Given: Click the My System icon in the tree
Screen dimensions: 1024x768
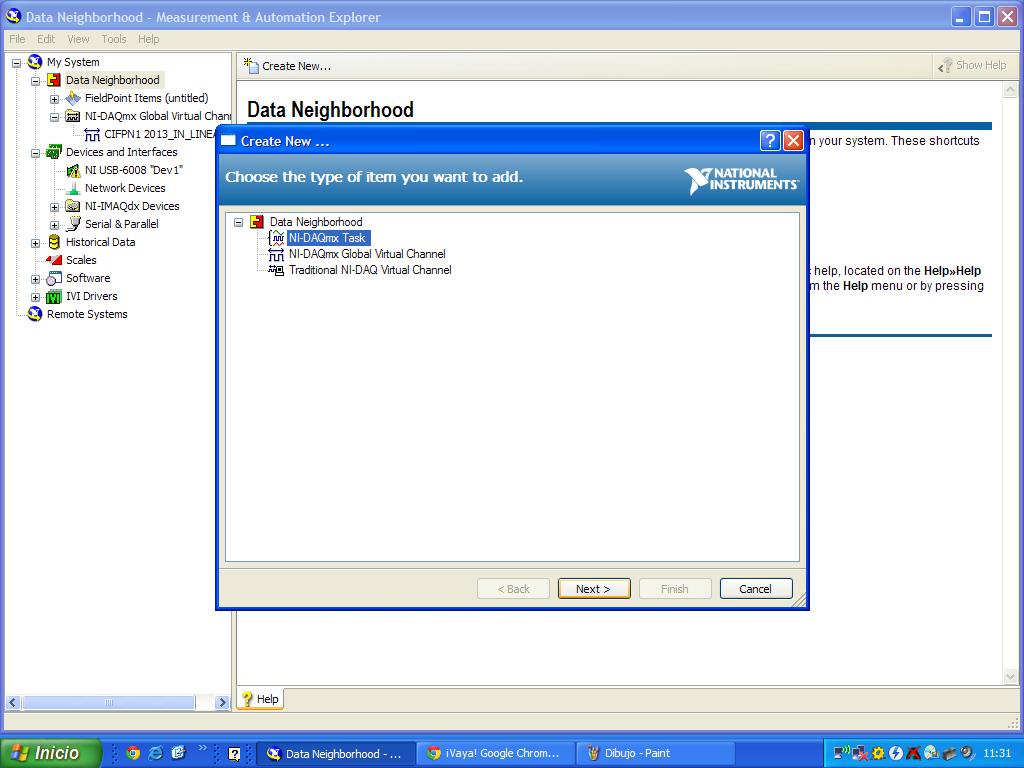Looking at the screenshot, I should [x=35, y=62].
